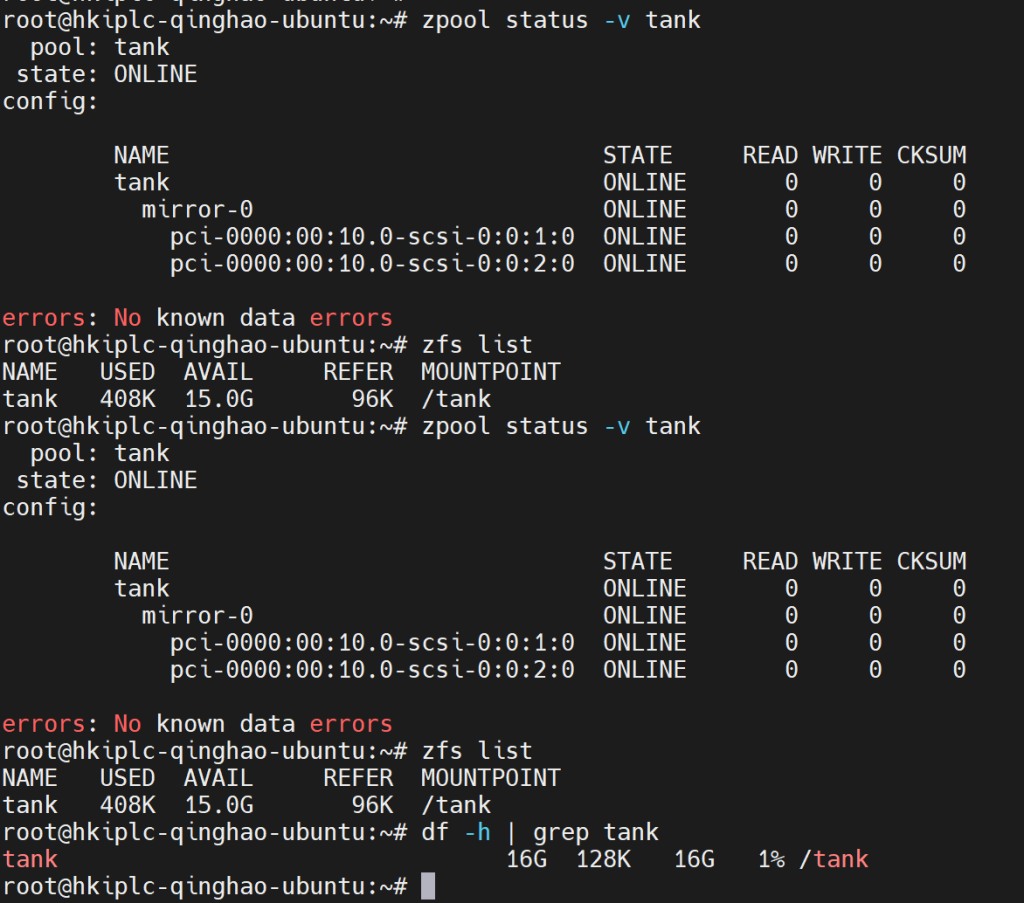The image size is (1024, 903).
Task: Click the first "zpool status -v tank" command
Action: 560,20
